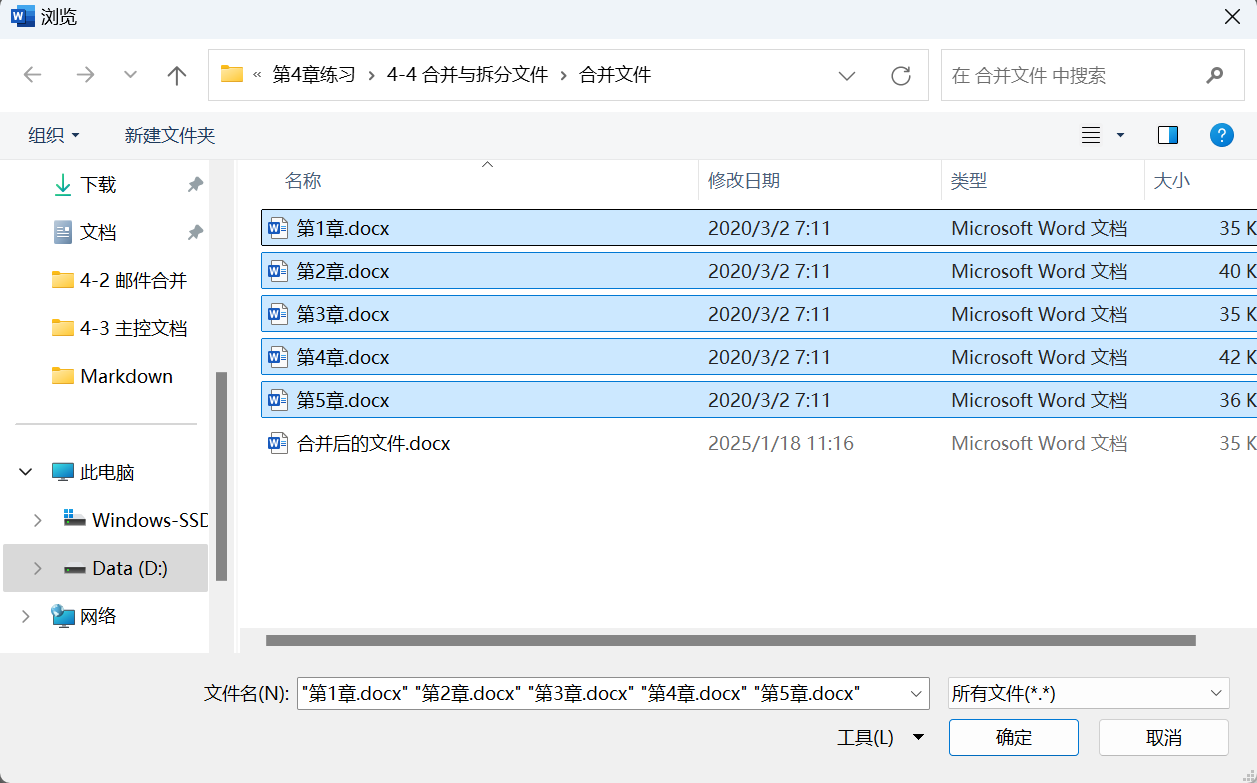Expand the Windows-SSD drive node
This screenshot has height=783, width=1257.
point(38,520)
